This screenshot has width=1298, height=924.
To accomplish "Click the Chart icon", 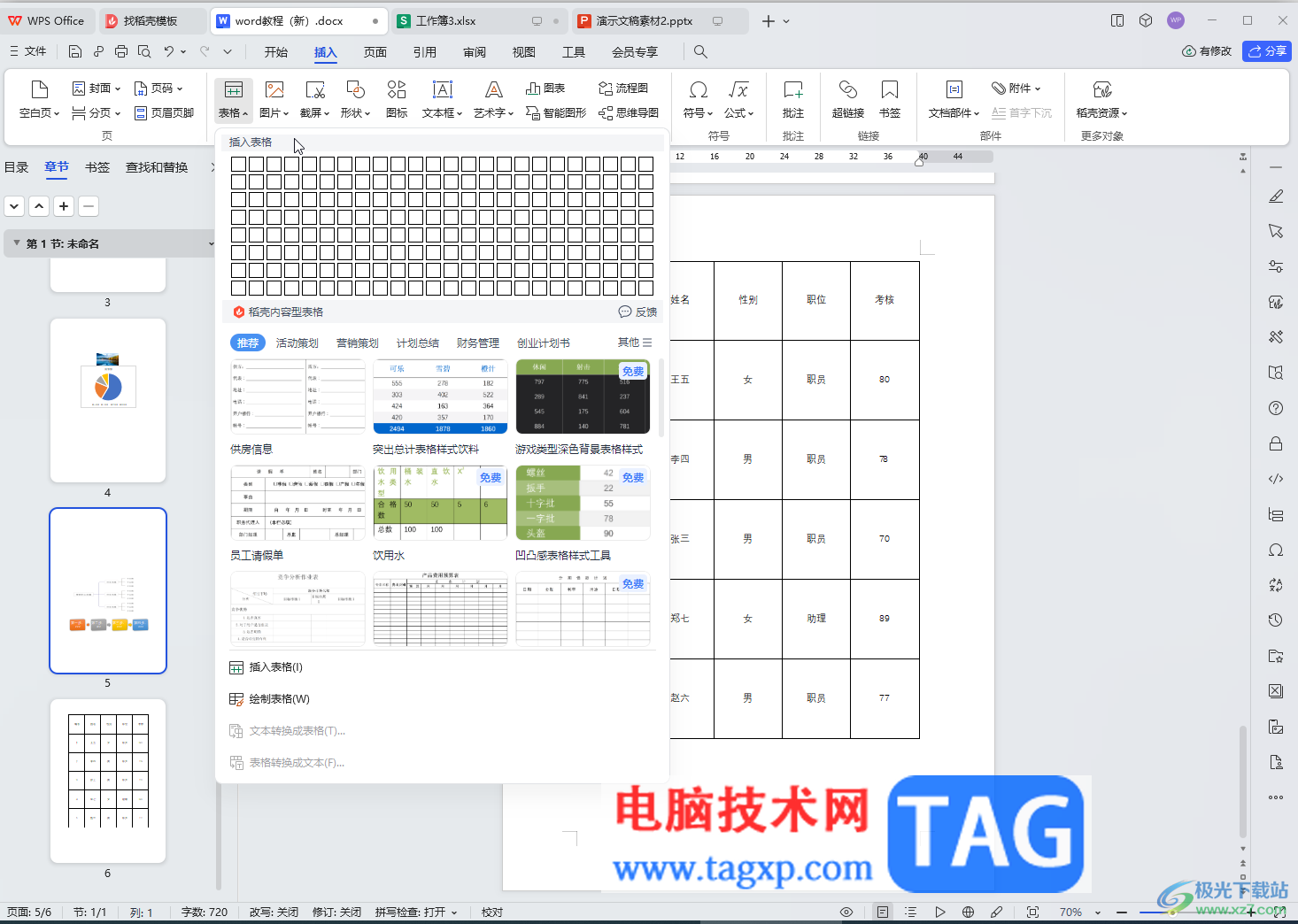I will click(x=545, y=89).
